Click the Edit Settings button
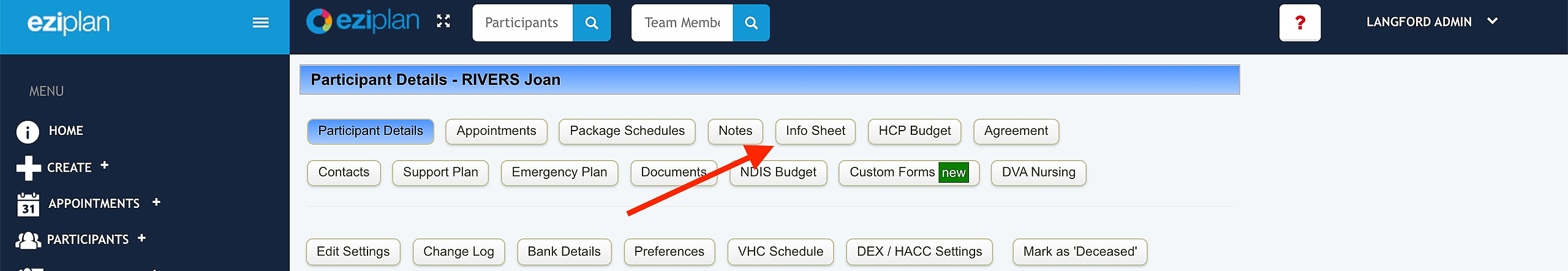 pyautogui.click(x=353, y=252)
